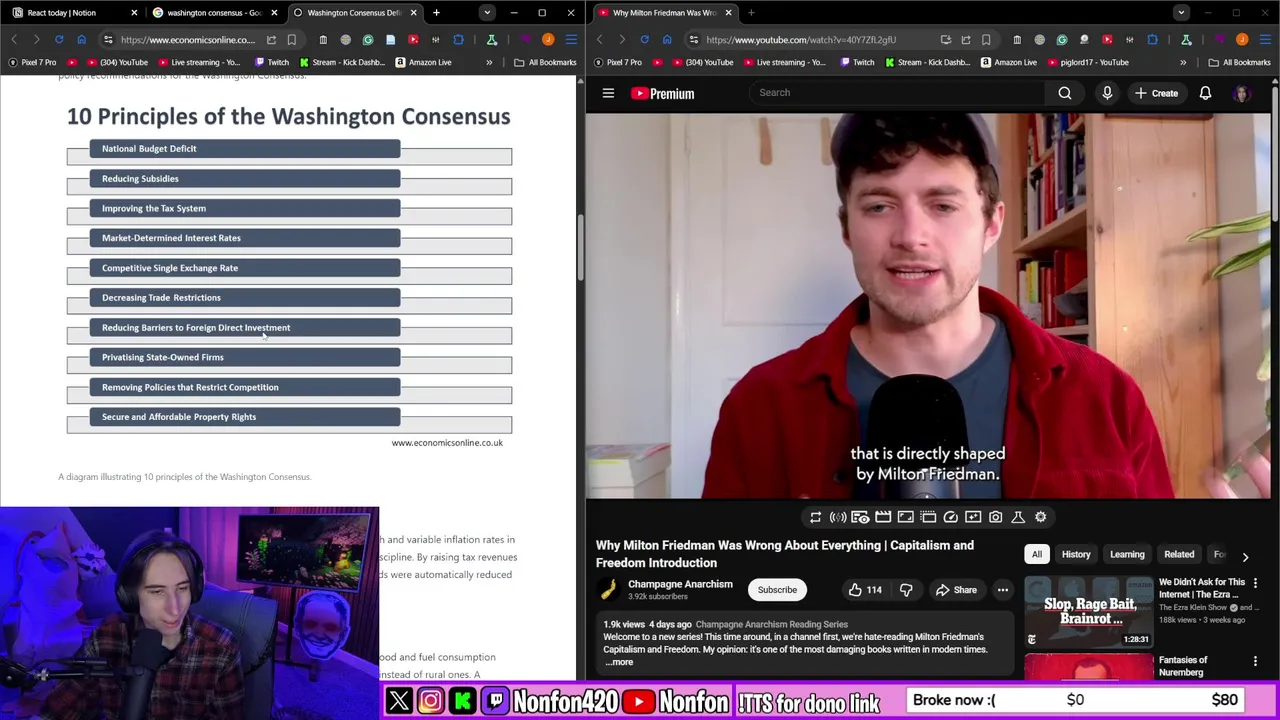
Task: Open All Bookmarks folder in YouTube window
Action: pyautogui.click(x=1239, y=62)
